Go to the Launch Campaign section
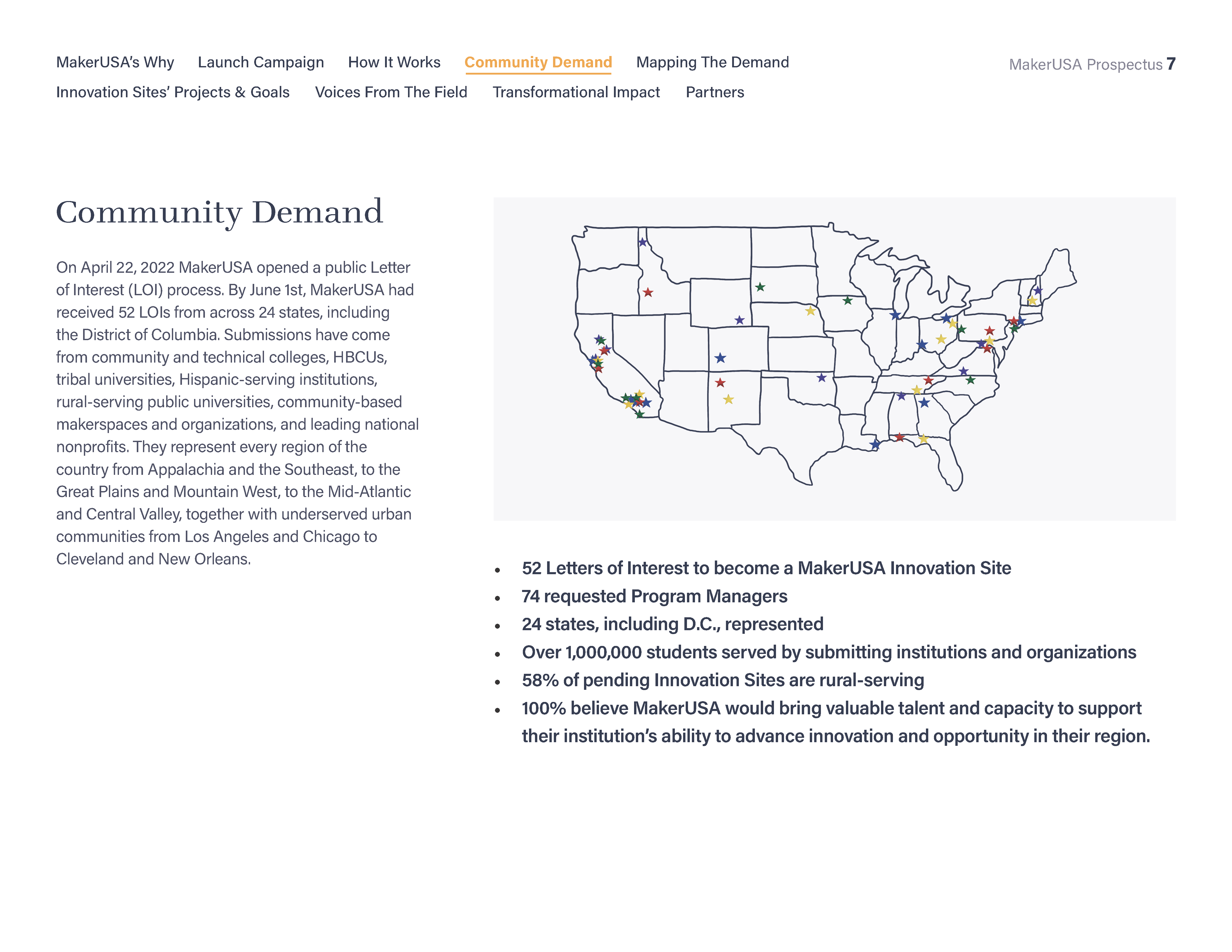Image resolution: width=1232 pixels, height=952 pixels. [261, 62]
